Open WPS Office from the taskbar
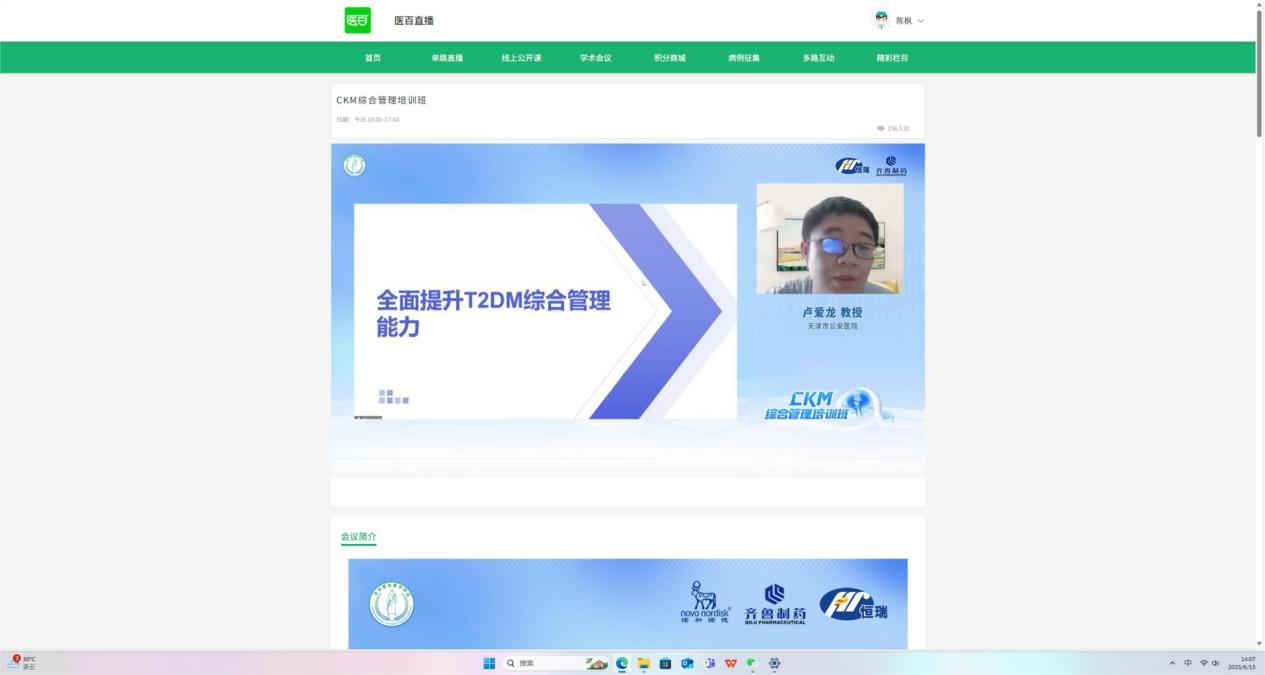Image resolution: width=1265 pixels, height=675 pixels. [731, 663]
